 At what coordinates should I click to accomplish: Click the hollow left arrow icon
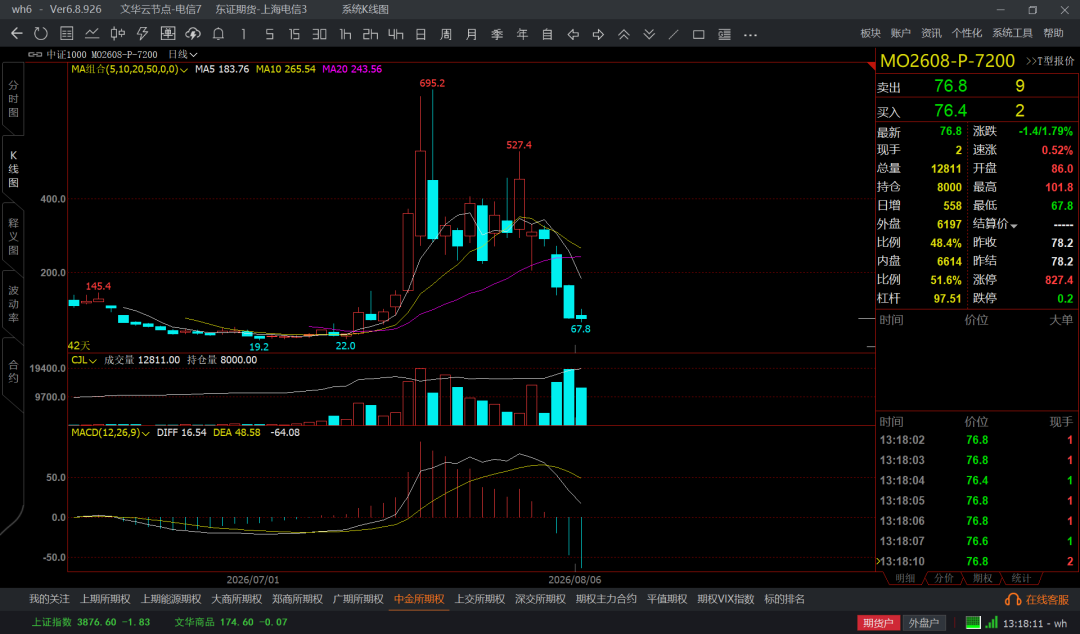tap(573, 34)
